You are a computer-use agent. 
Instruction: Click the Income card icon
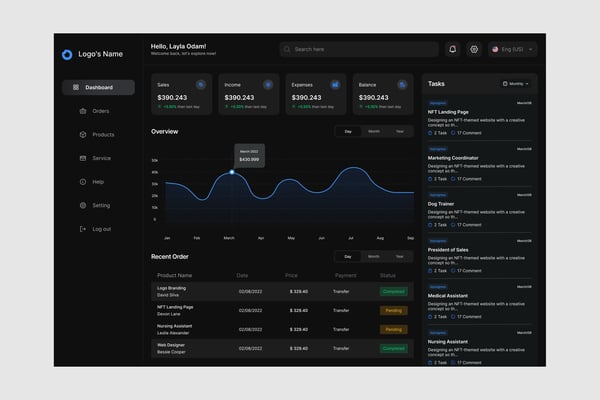pyautogui.click(x=268, y=85)
